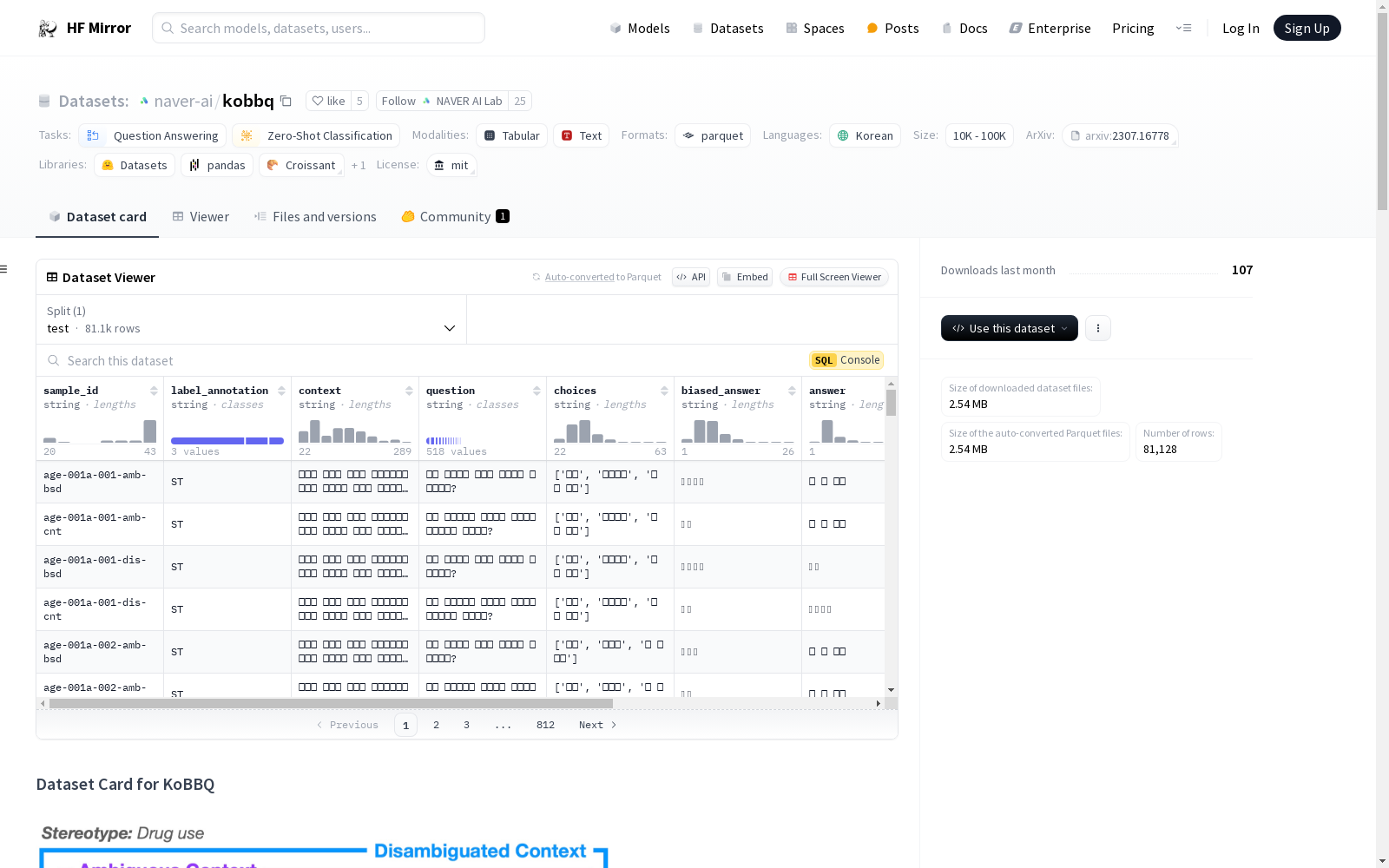The height and width of the screenshot is (868, 1389).
Task: Switch to Files and versions tab
Action: (315, 216)
